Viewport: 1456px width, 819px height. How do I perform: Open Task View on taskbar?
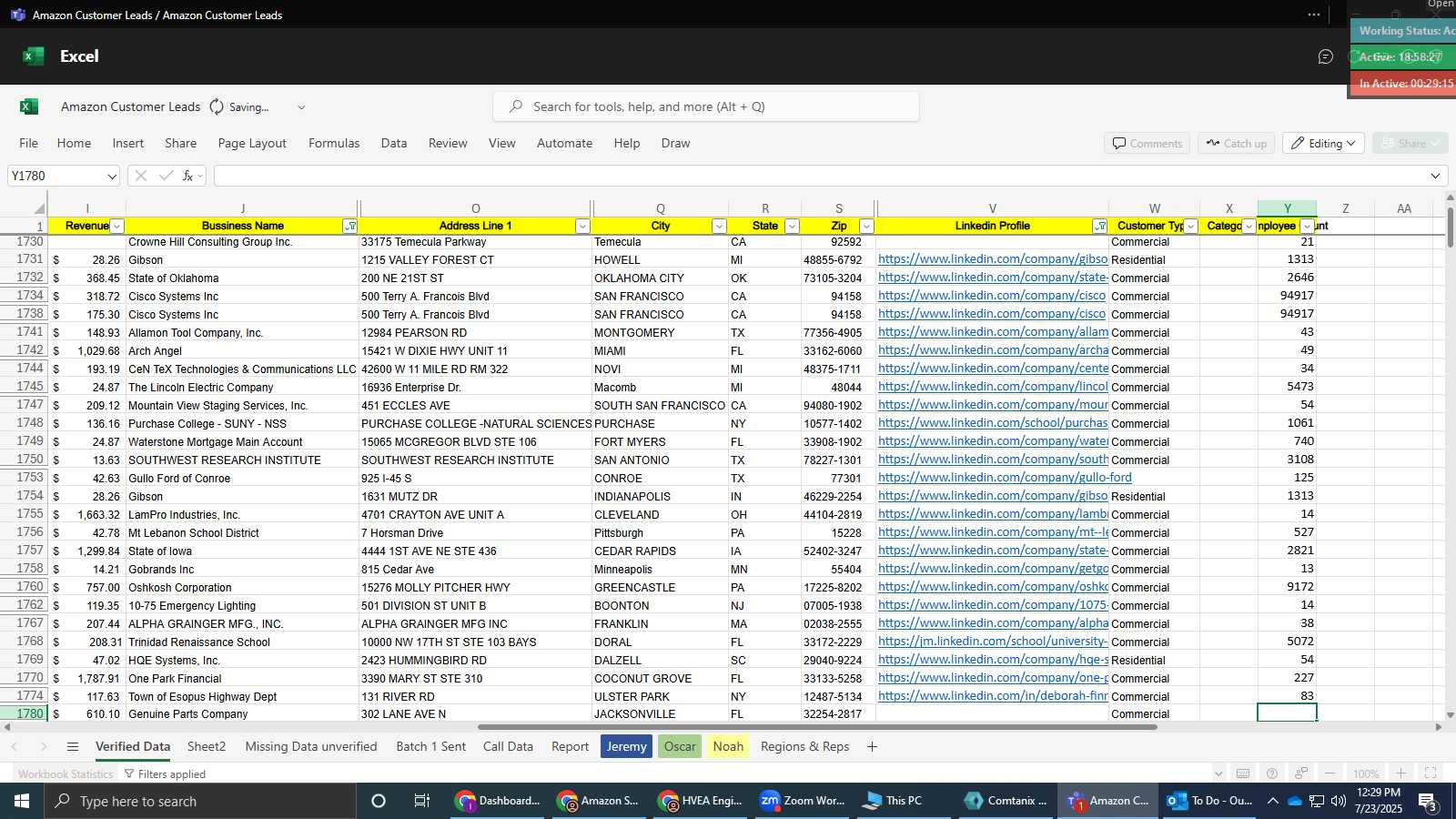tap(422, 801)
